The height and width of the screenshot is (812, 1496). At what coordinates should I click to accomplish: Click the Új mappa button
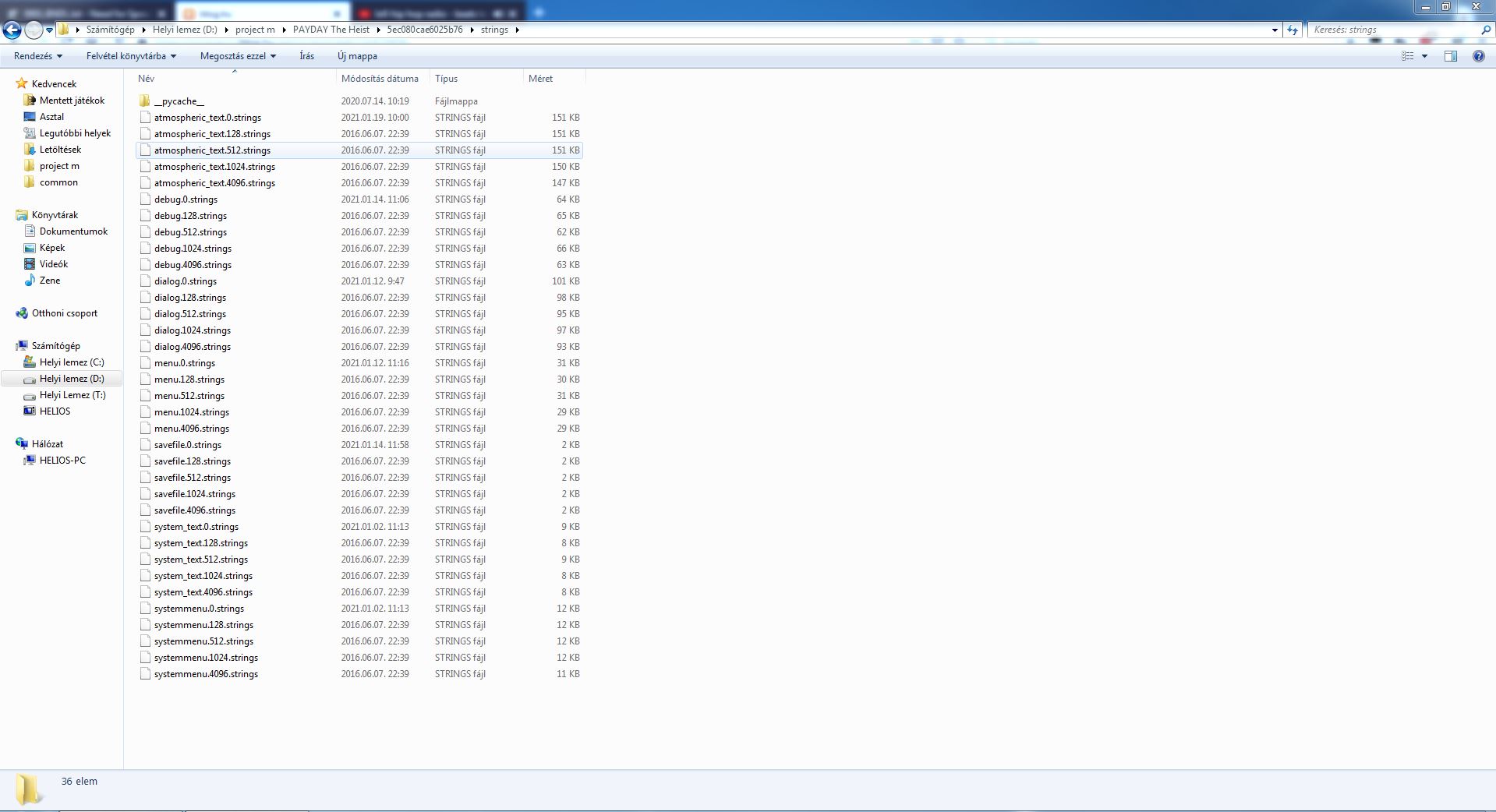pyautogui.click(x=357, y=56)
